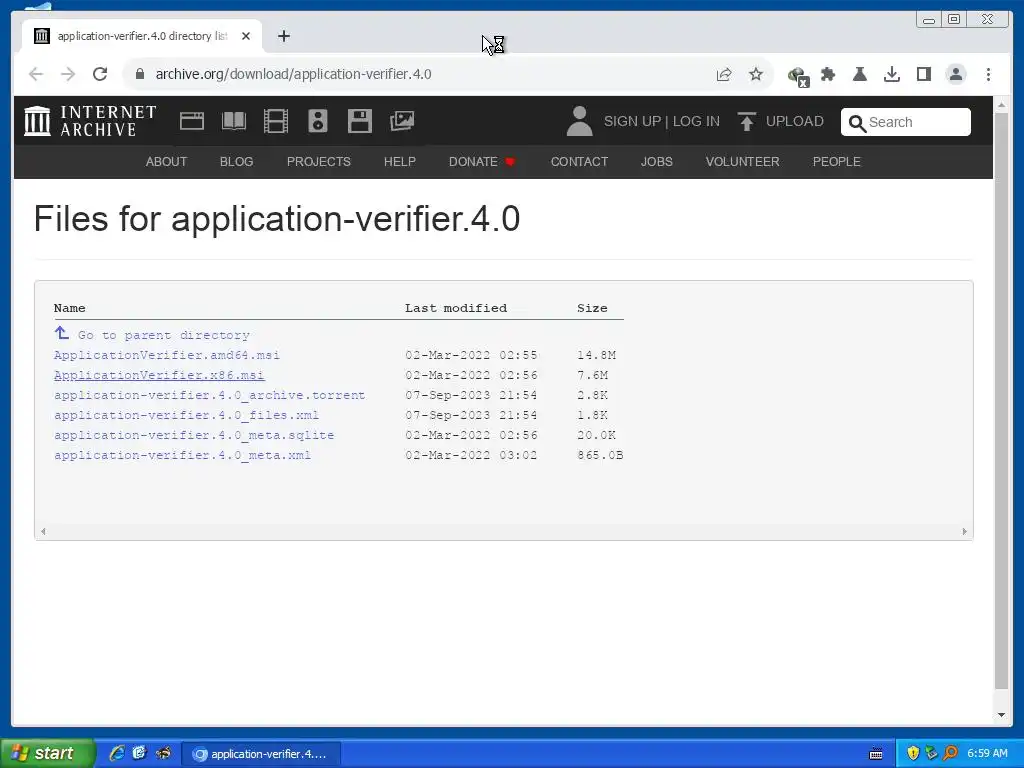
Task: Click Go to parent directory link
Action: (164, 335)
